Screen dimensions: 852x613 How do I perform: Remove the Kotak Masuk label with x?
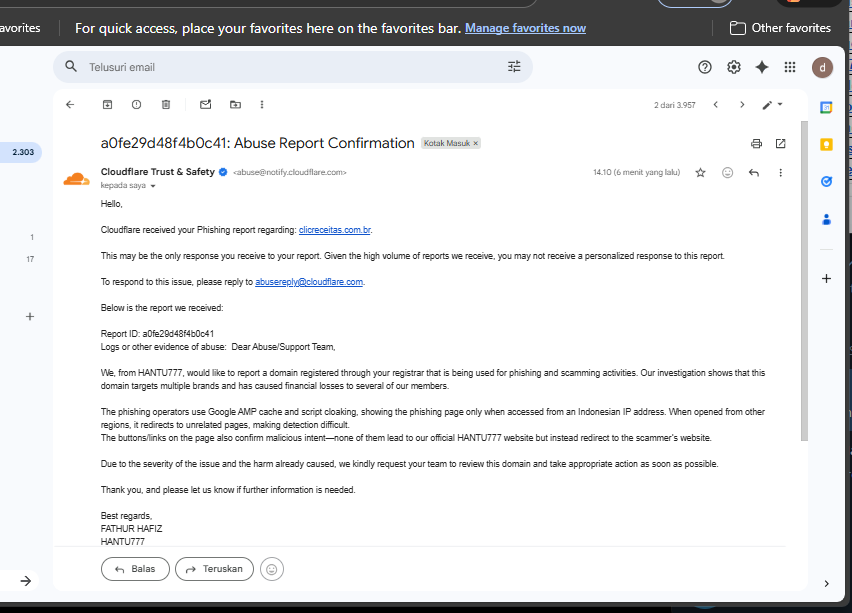[x=475, y=143]
